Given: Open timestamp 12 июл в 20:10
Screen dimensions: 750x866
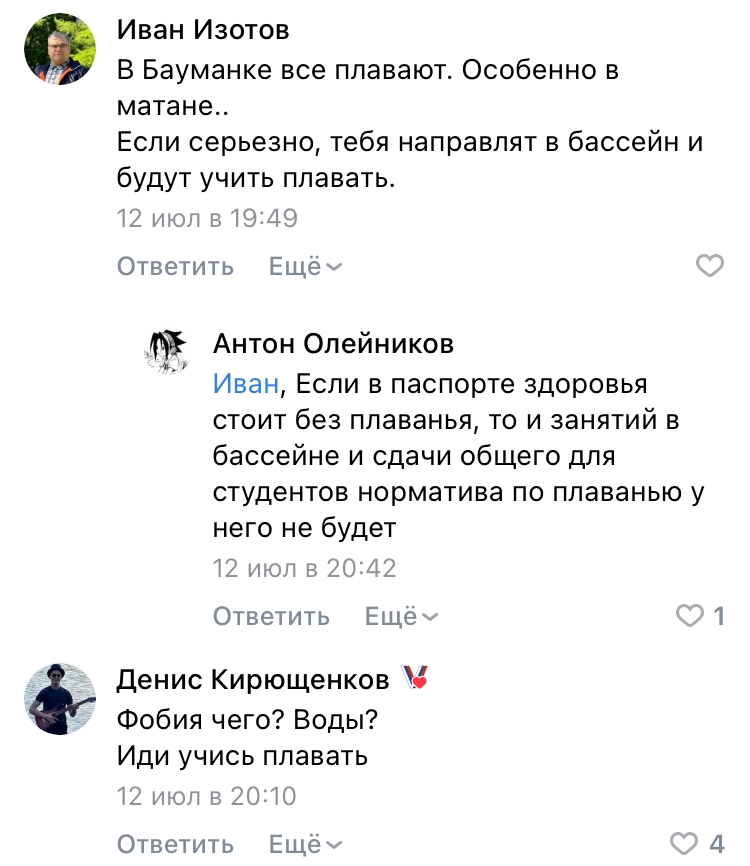Looking at the screenshot, I should click(207, 797).
